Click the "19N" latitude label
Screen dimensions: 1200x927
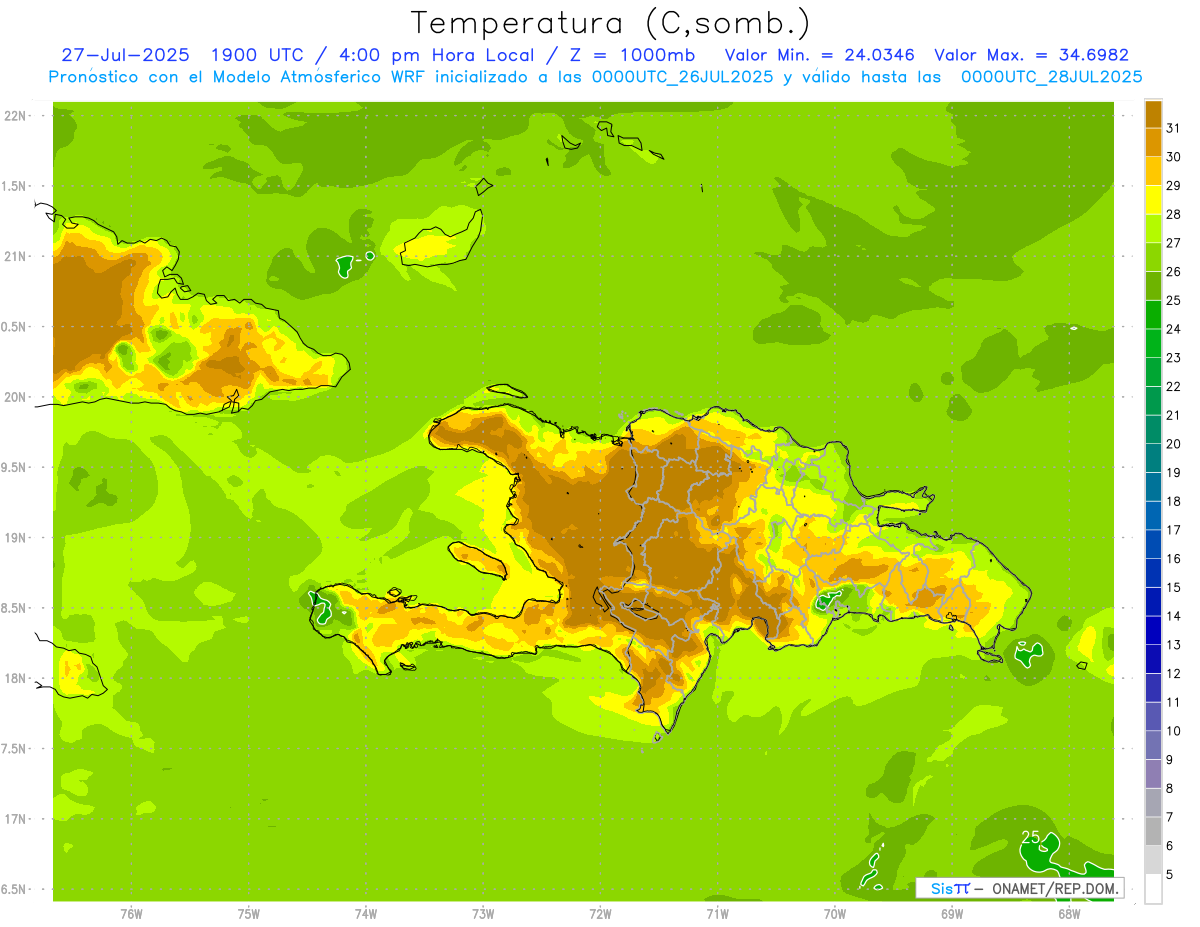click(x=15, y=538)
